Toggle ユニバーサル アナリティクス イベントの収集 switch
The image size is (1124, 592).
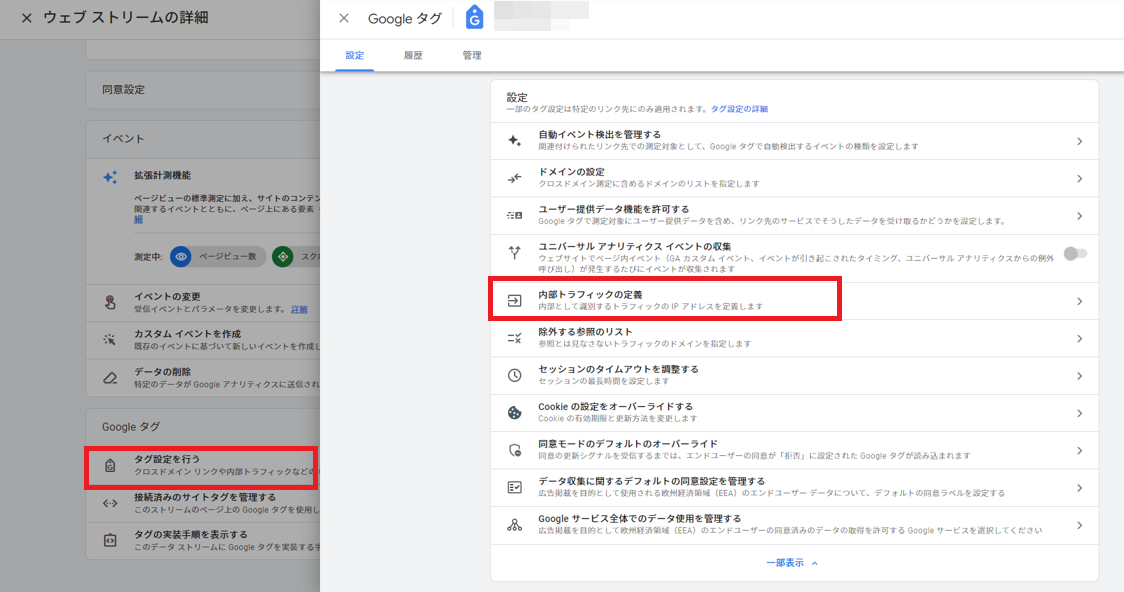click(1075, 253)
